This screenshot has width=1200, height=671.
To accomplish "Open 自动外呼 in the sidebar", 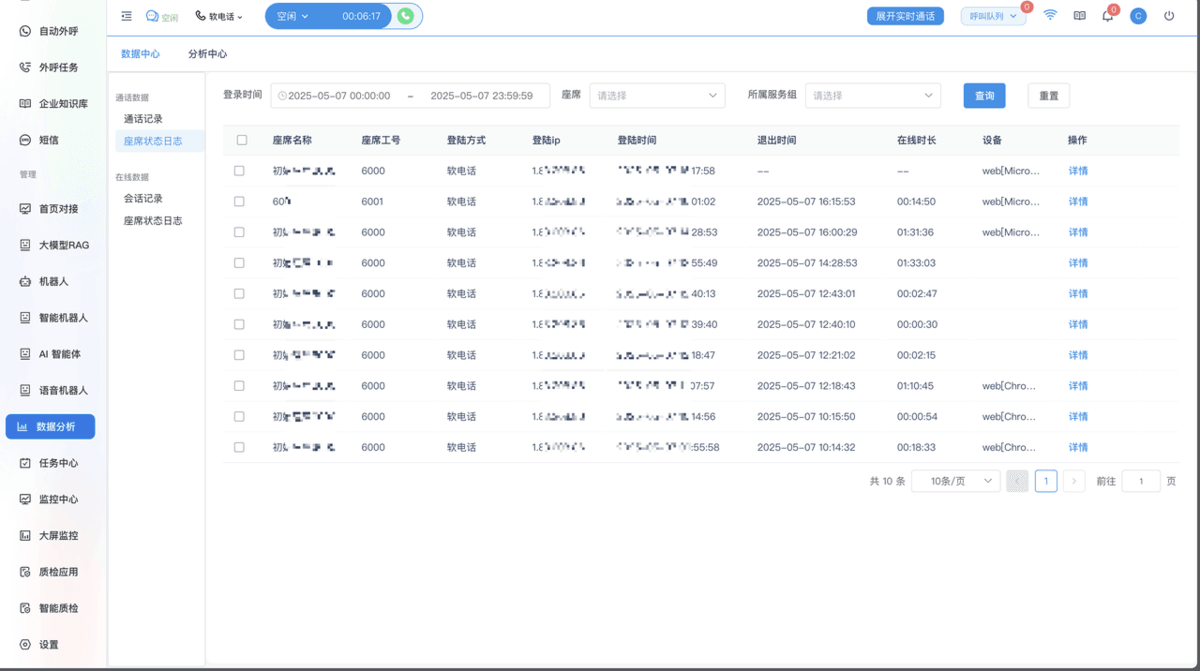I will point(50,31).
